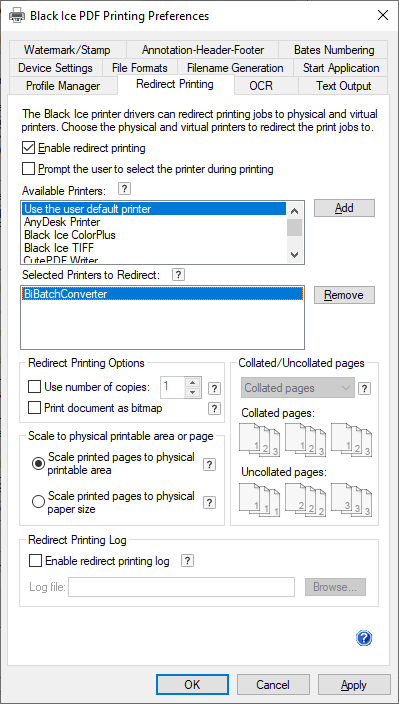Click the help icon beside Selected Printers to Redirect
The width and height of the screenshot is (399, 704).
(178, 274)
